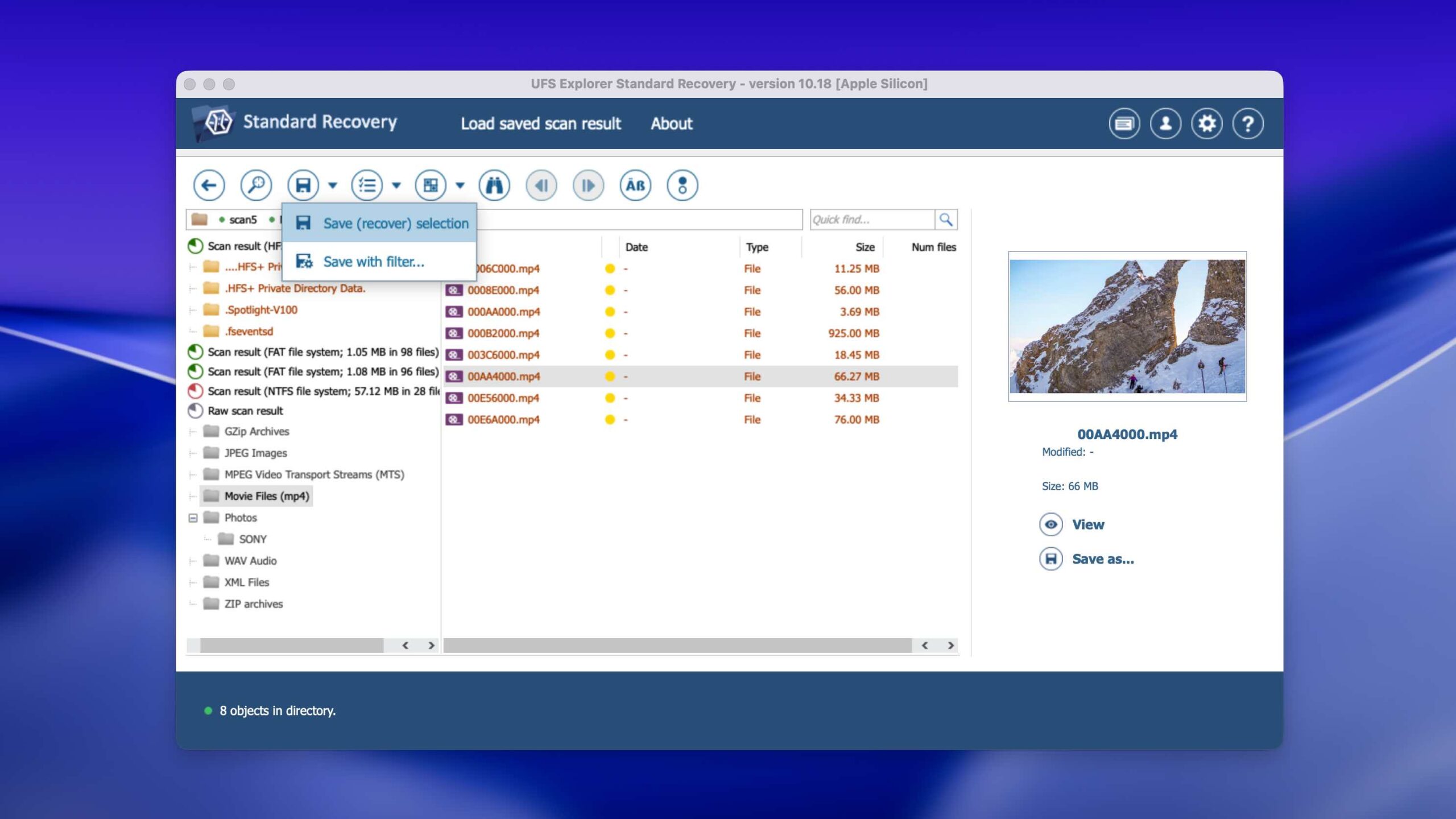The image size is (1456, 819).
Task: Click file list horizontal scrollbar right arrow
Action: tap(950, 646)
